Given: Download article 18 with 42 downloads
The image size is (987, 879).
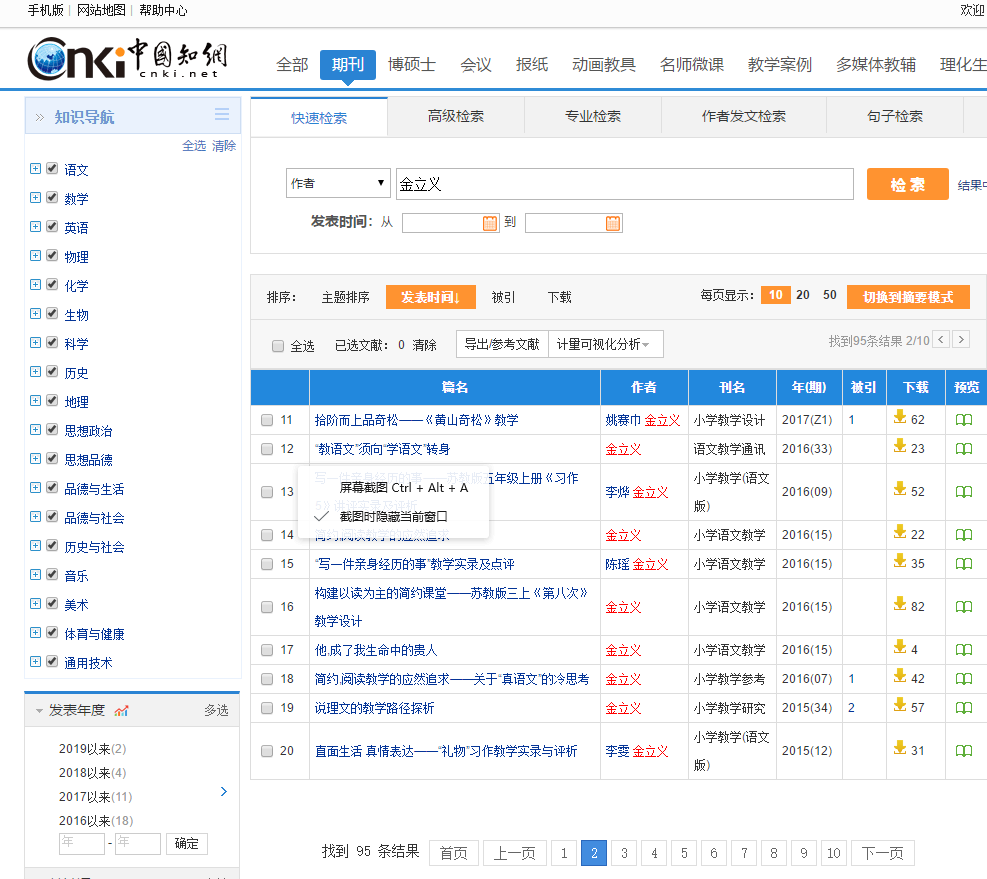Looking at the screenshot, I should (x=900, y=676).
